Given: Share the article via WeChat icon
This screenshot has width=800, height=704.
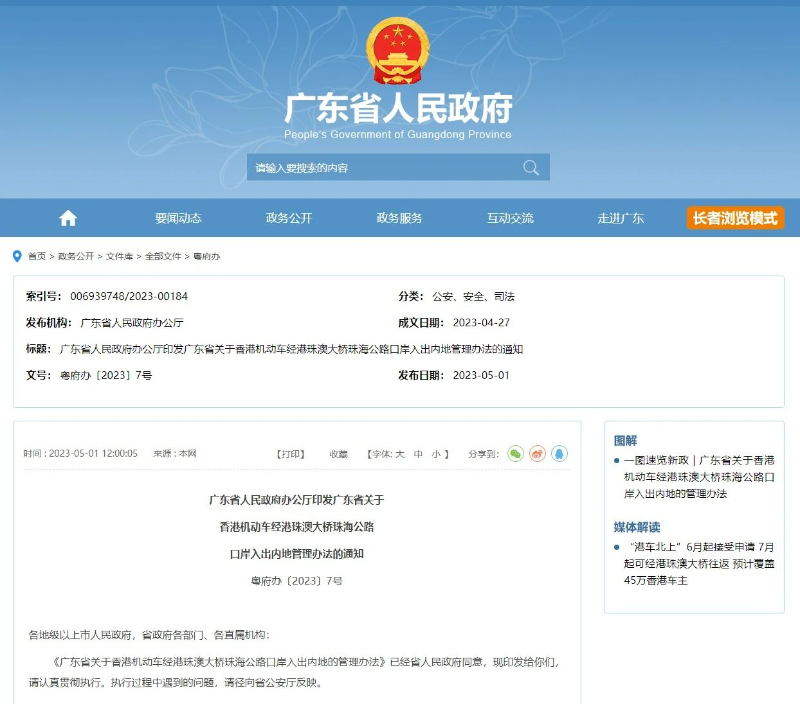Looking at the screenshot, I should 515,454.
